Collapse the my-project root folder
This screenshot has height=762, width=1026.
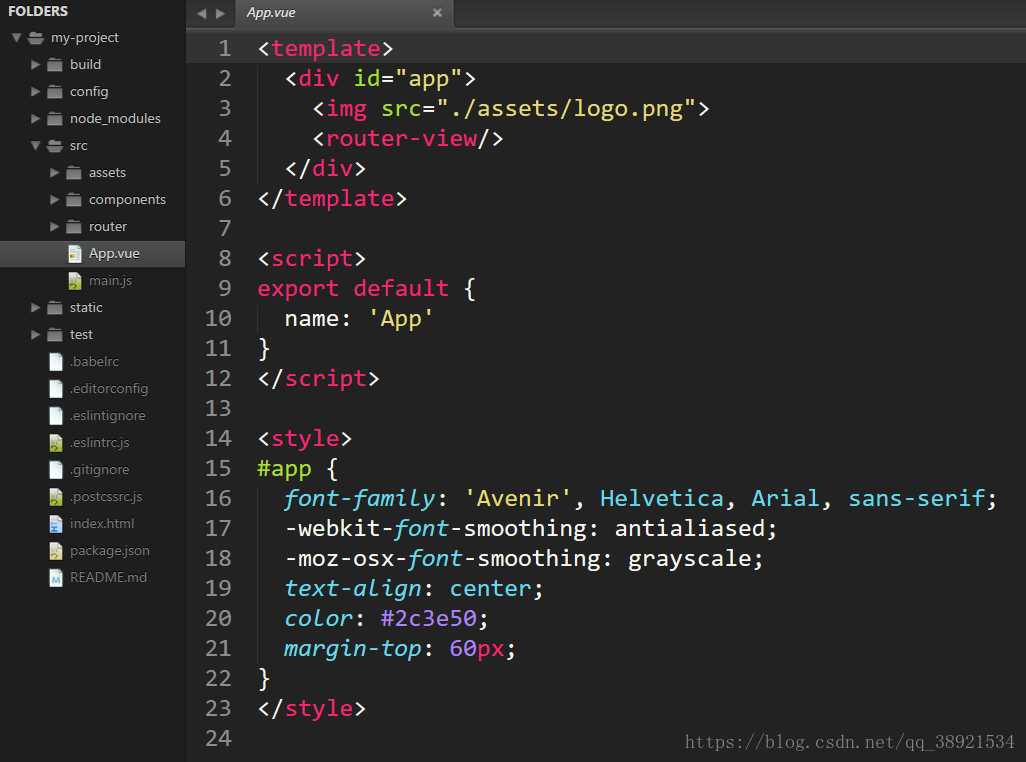click(16, 38)
